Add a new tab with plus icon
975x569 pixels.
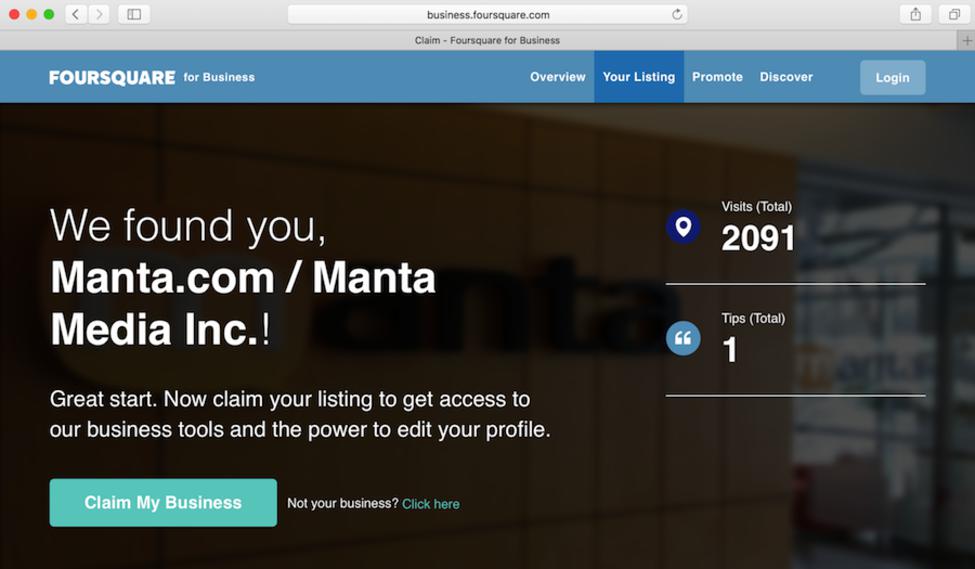tap(966, 40)
